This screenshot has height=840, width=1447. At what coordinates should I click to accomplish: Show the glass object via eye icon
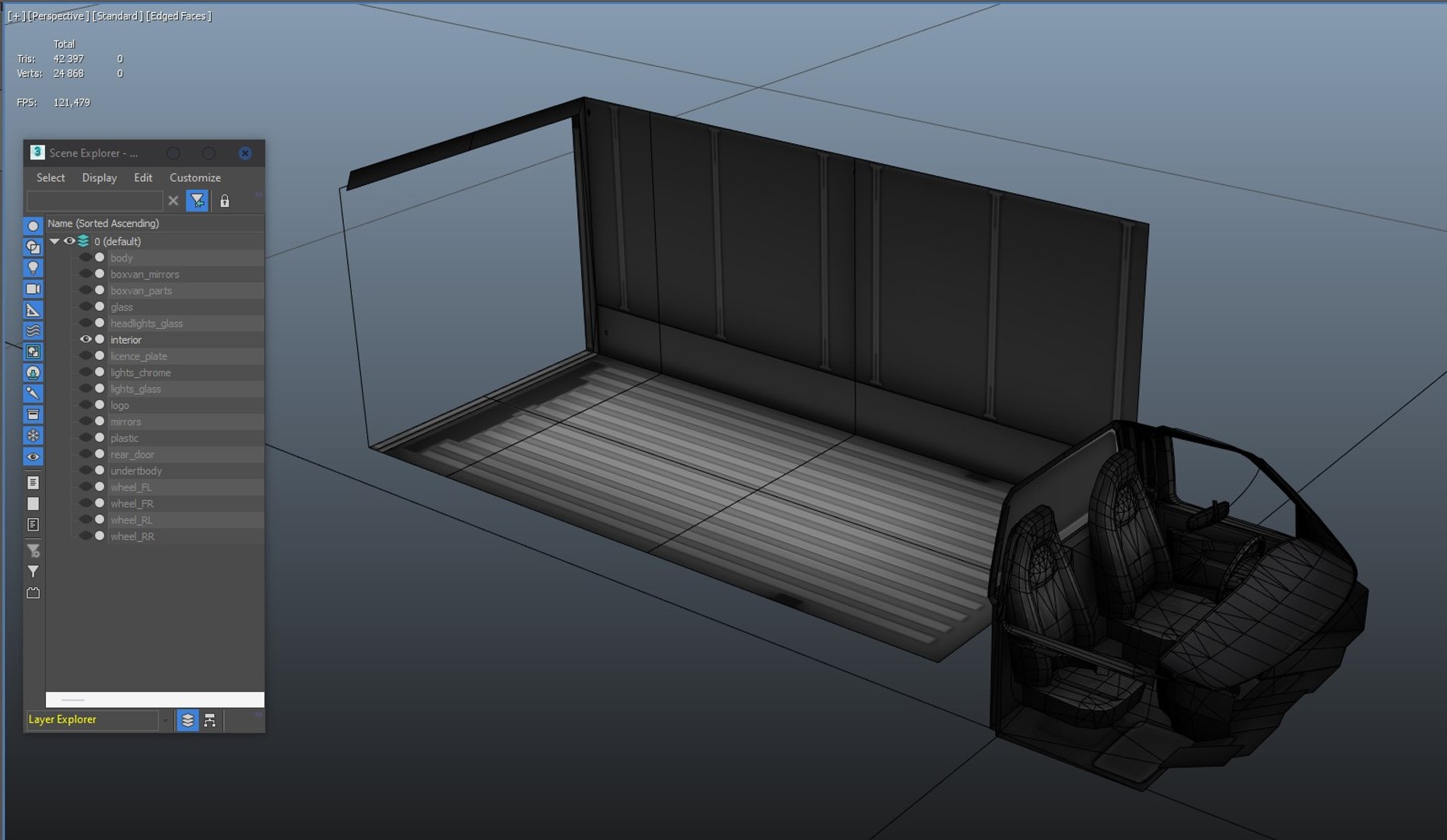click(x=86, y=306)
